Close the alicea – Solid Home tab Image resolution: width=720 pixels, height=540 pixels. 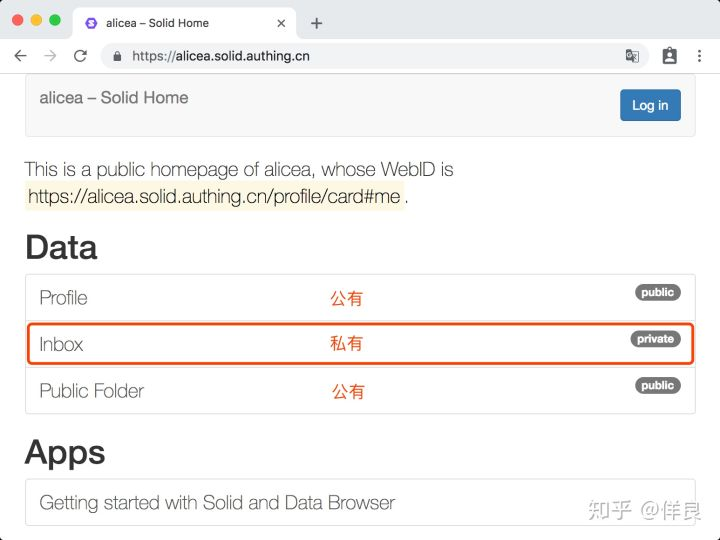click(x=281, y=23)
